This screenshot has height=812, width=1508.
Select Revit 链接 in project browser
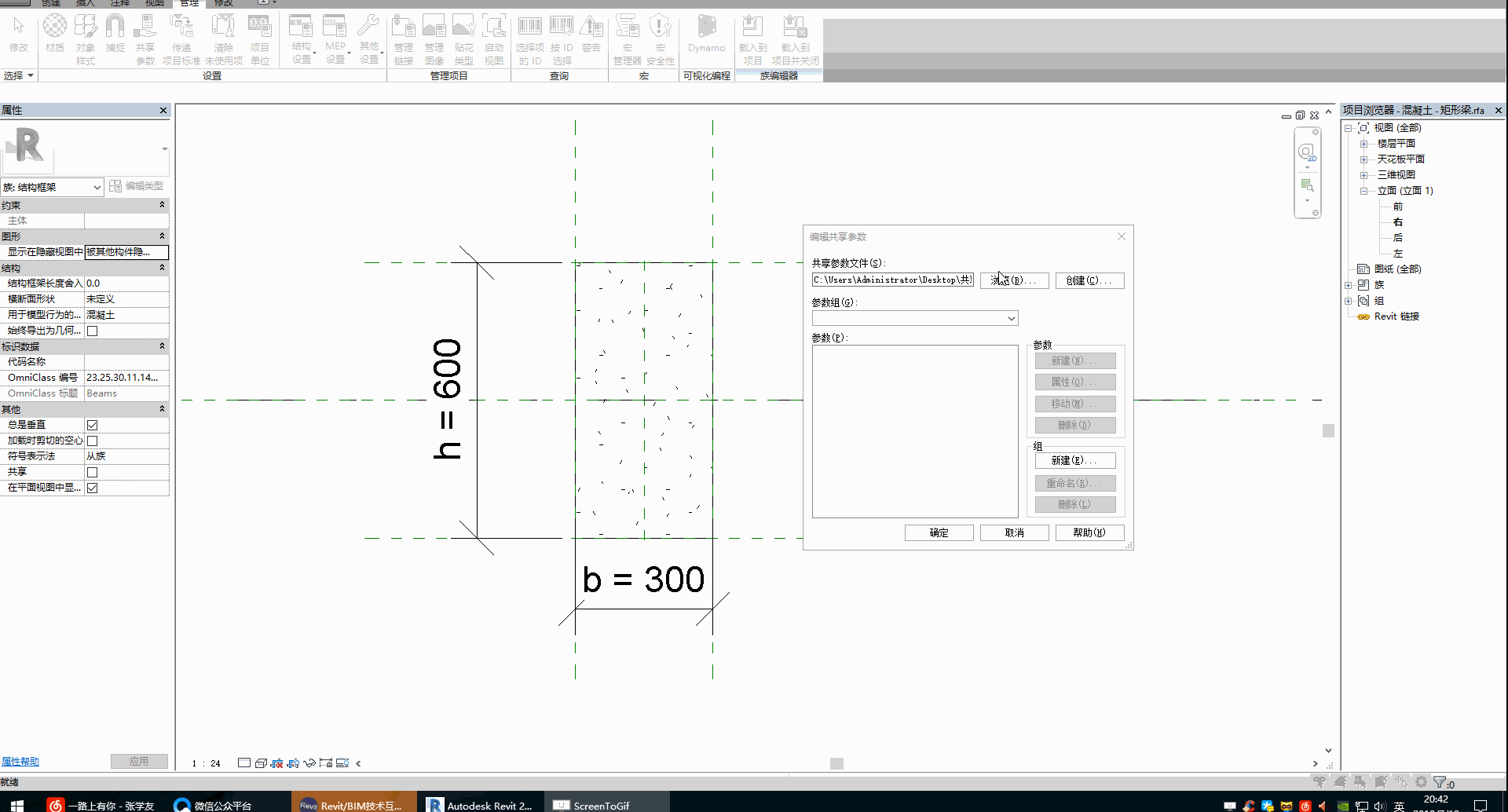point(1396,316)
